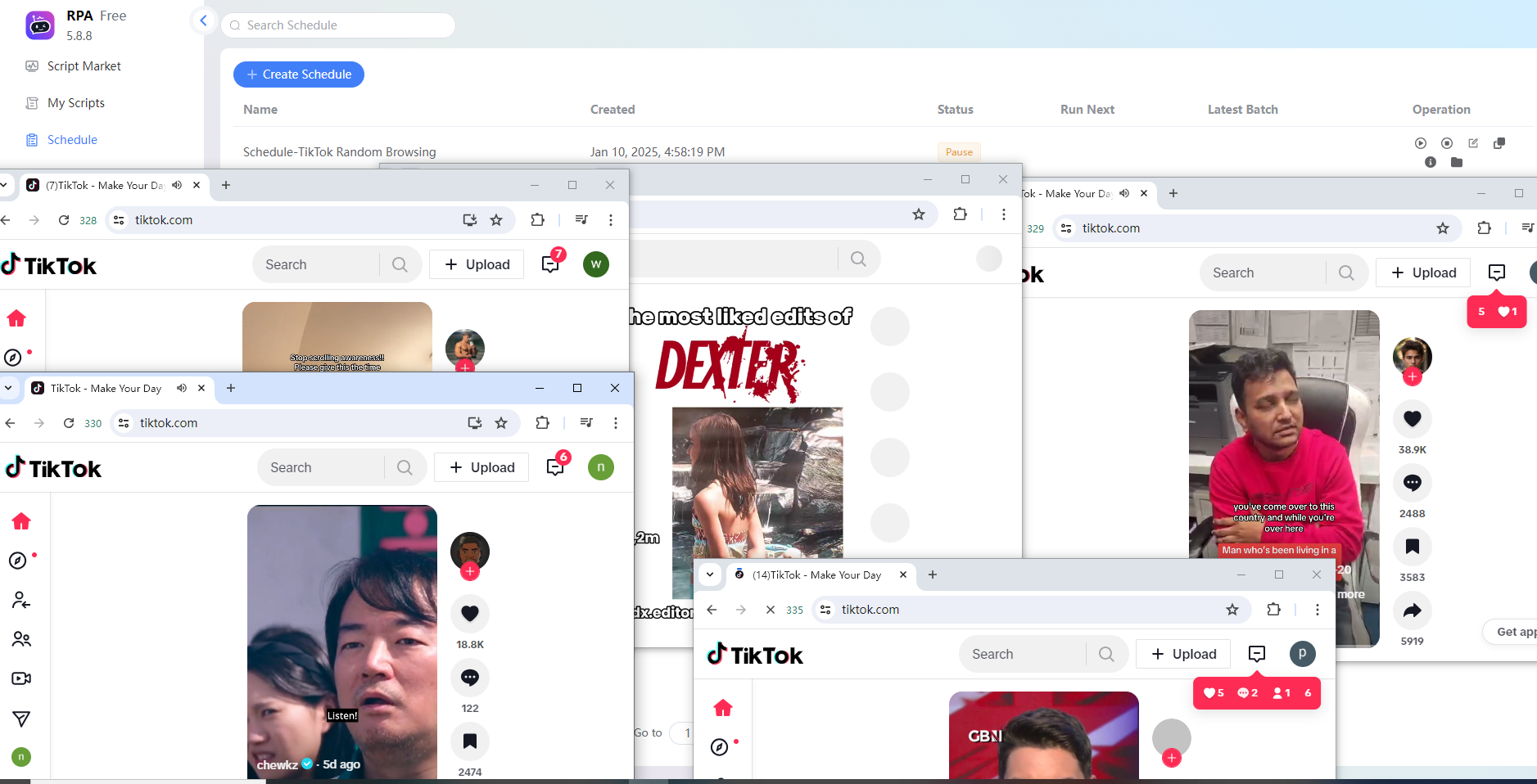Screen dimensions: 1537x784
Task: Open the green 'w' profile avatar
Action: pyautogui.click(x=596, y=264)
